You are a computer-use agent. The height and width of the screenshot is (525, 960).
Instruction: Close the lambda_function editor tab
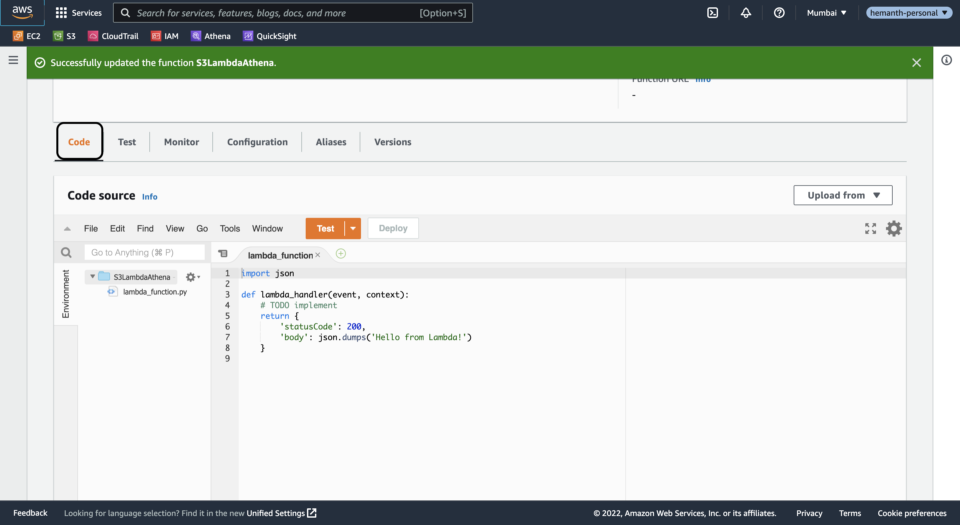(318, 255)
